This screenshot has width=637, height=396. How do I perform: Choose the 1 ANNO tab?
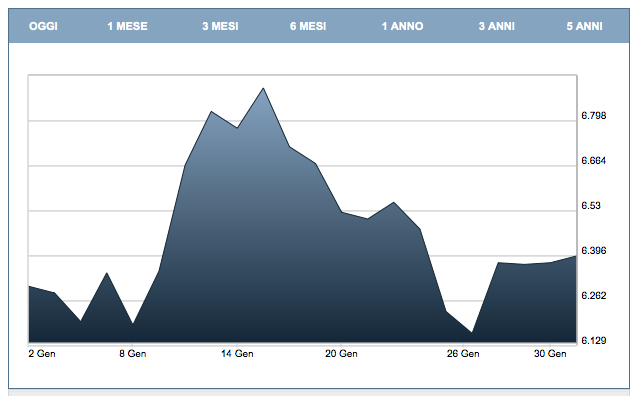pos(402,26)
